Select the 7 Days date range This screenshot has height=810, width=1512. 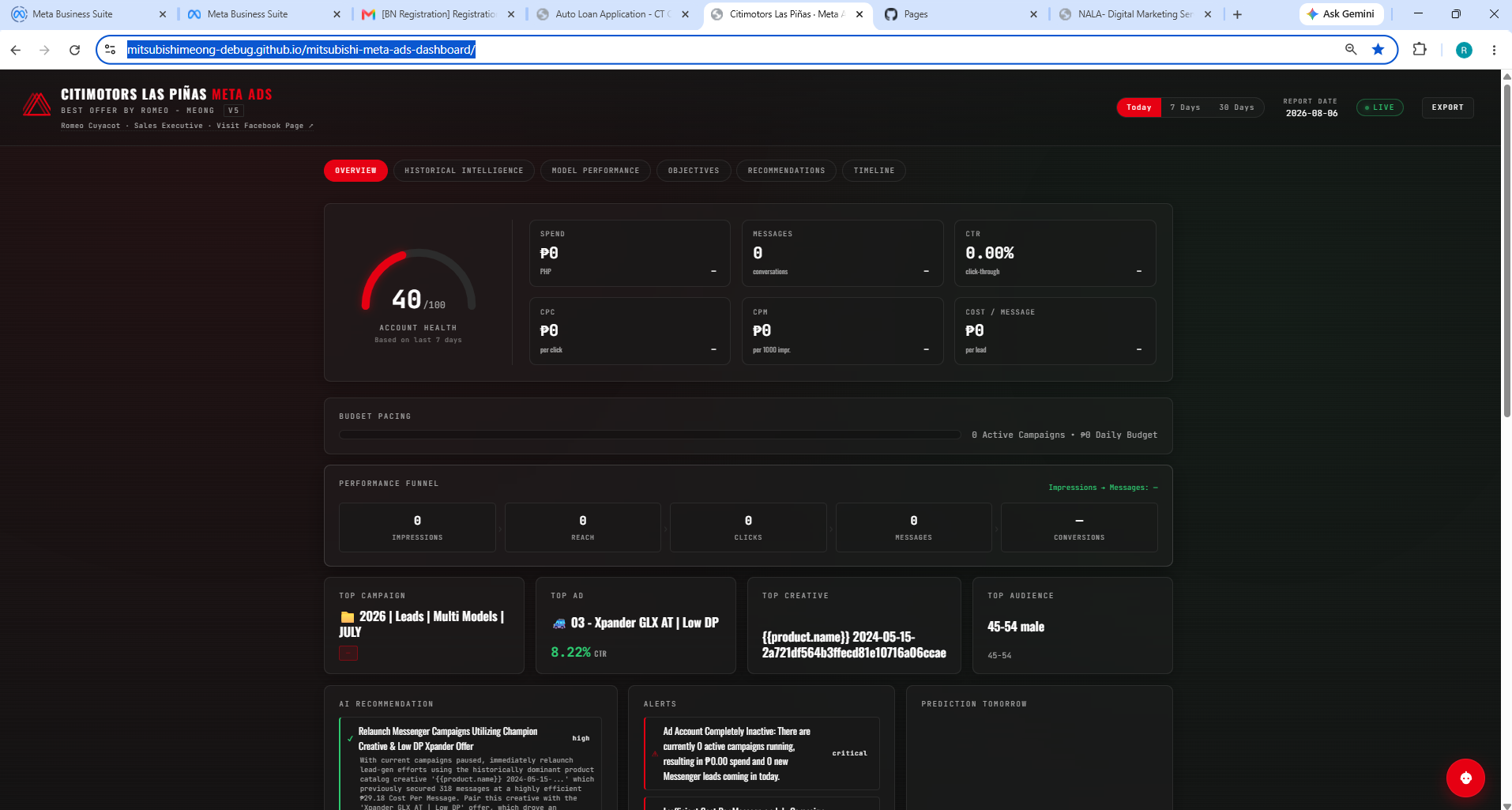[1185, 107]
